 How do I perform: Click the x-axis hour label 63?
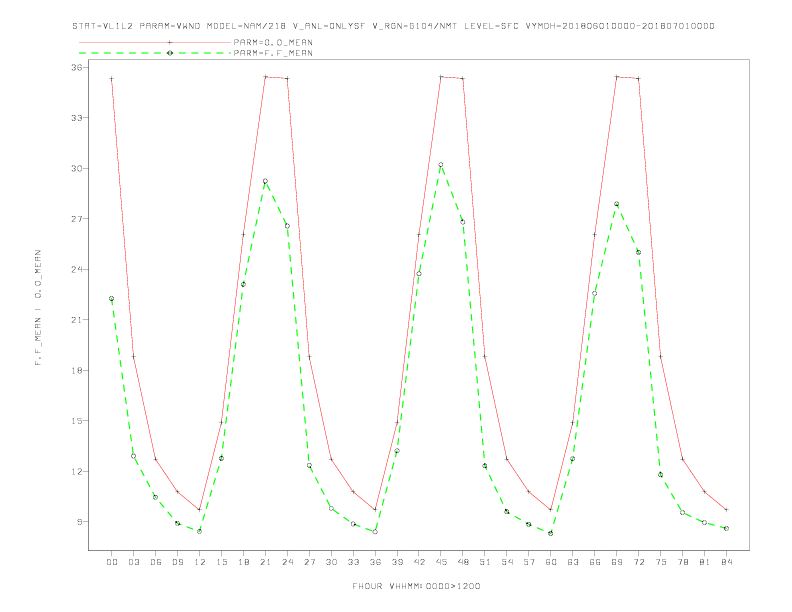pos(573,562)
